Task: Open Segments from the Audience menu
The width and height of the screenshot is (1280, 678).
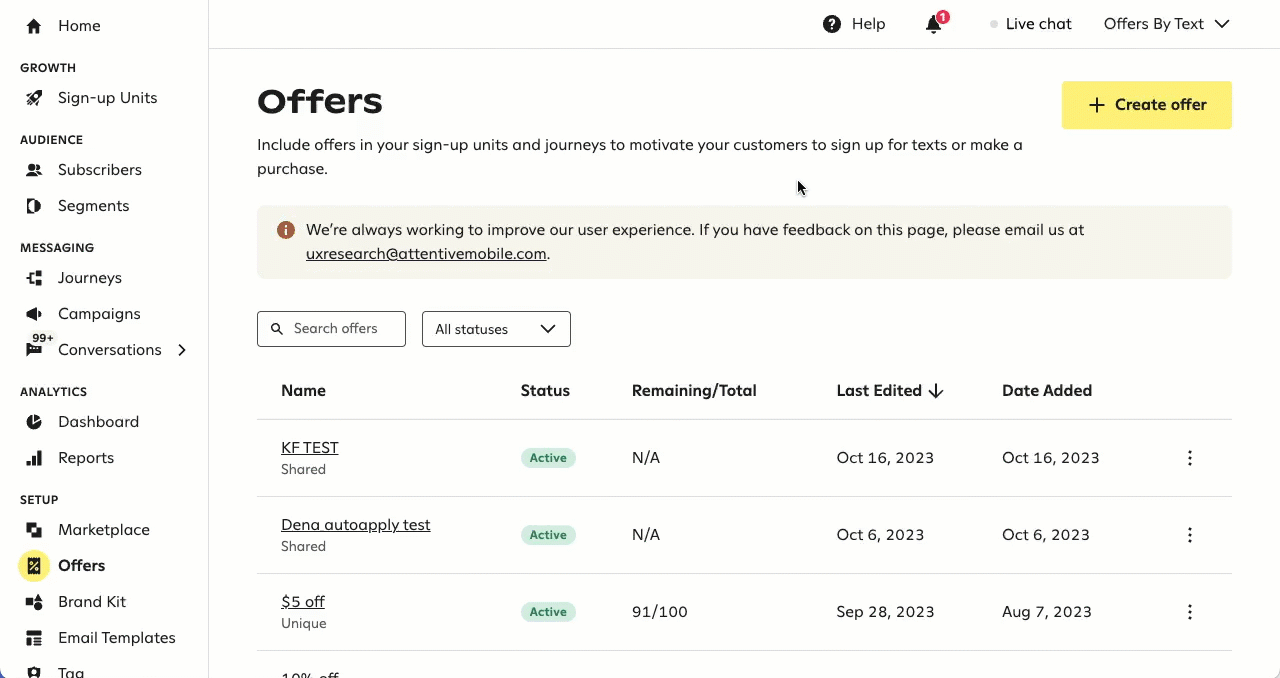Action: tap(94, 205)
